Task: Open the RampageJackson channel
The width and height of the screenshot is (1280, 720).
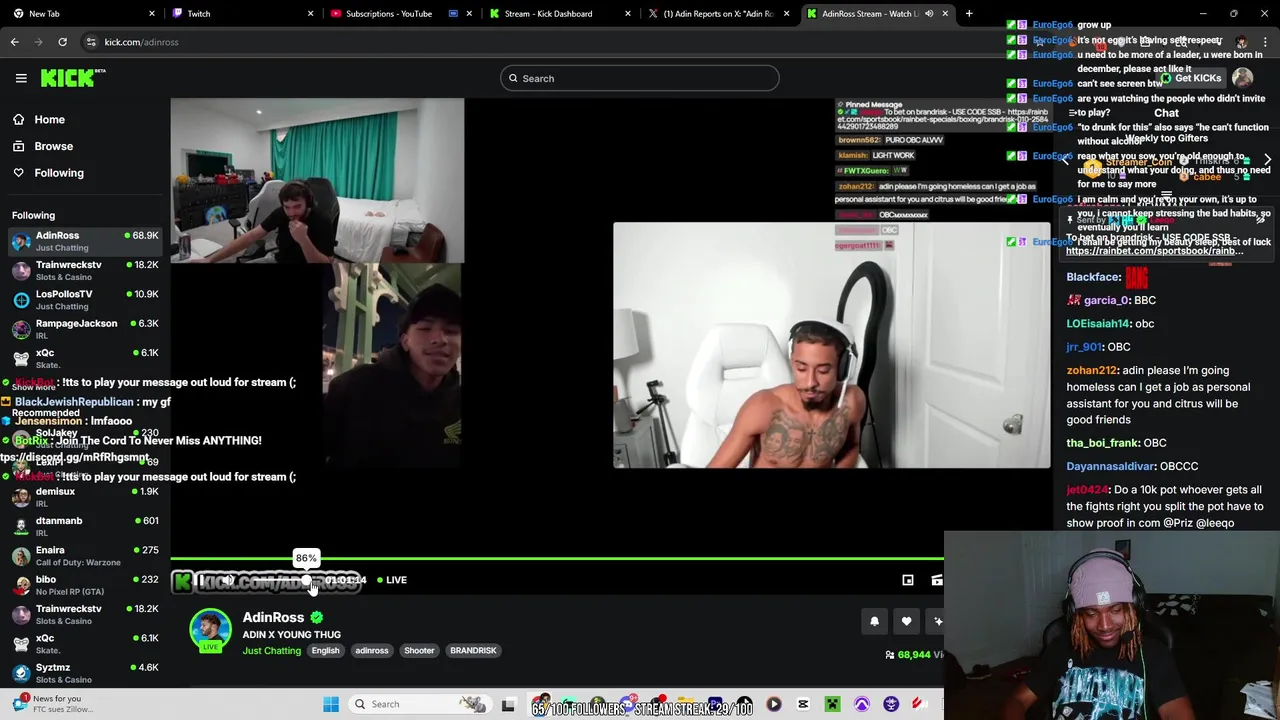Action: click(85, 329)
